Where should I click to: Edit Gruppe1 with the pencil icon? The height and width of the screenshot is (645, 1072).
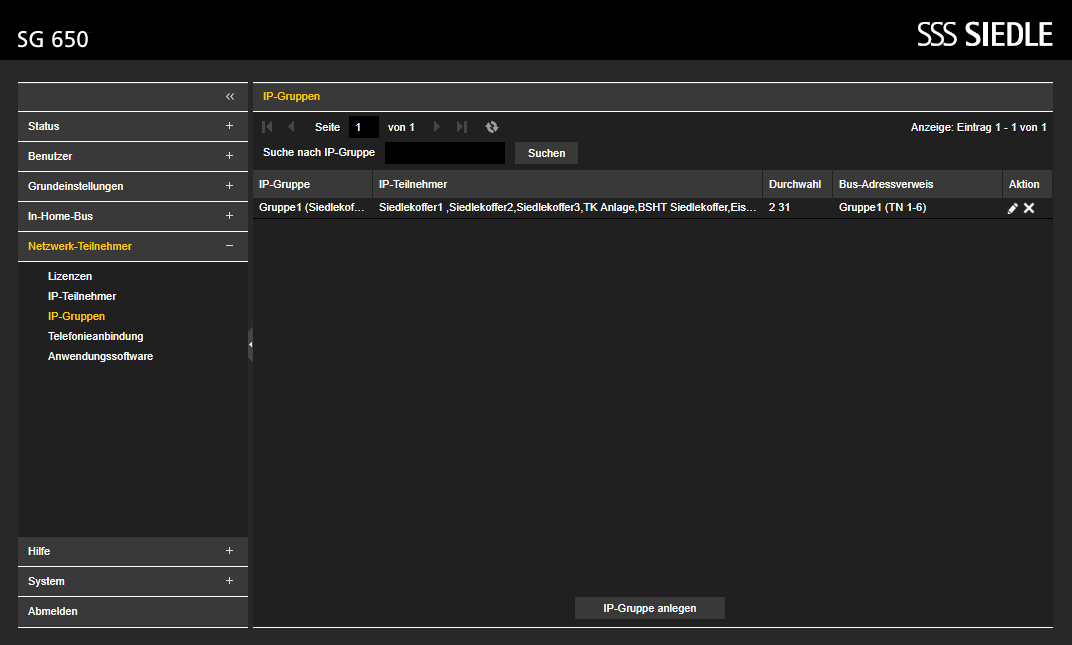pos(1013,208)
